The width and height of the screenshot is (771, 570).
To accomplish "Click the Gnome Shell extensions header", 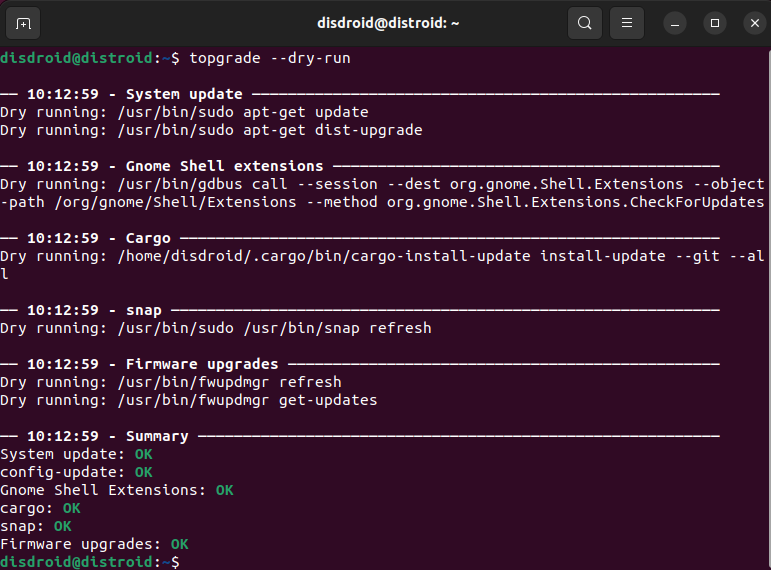I will point(360,166).
